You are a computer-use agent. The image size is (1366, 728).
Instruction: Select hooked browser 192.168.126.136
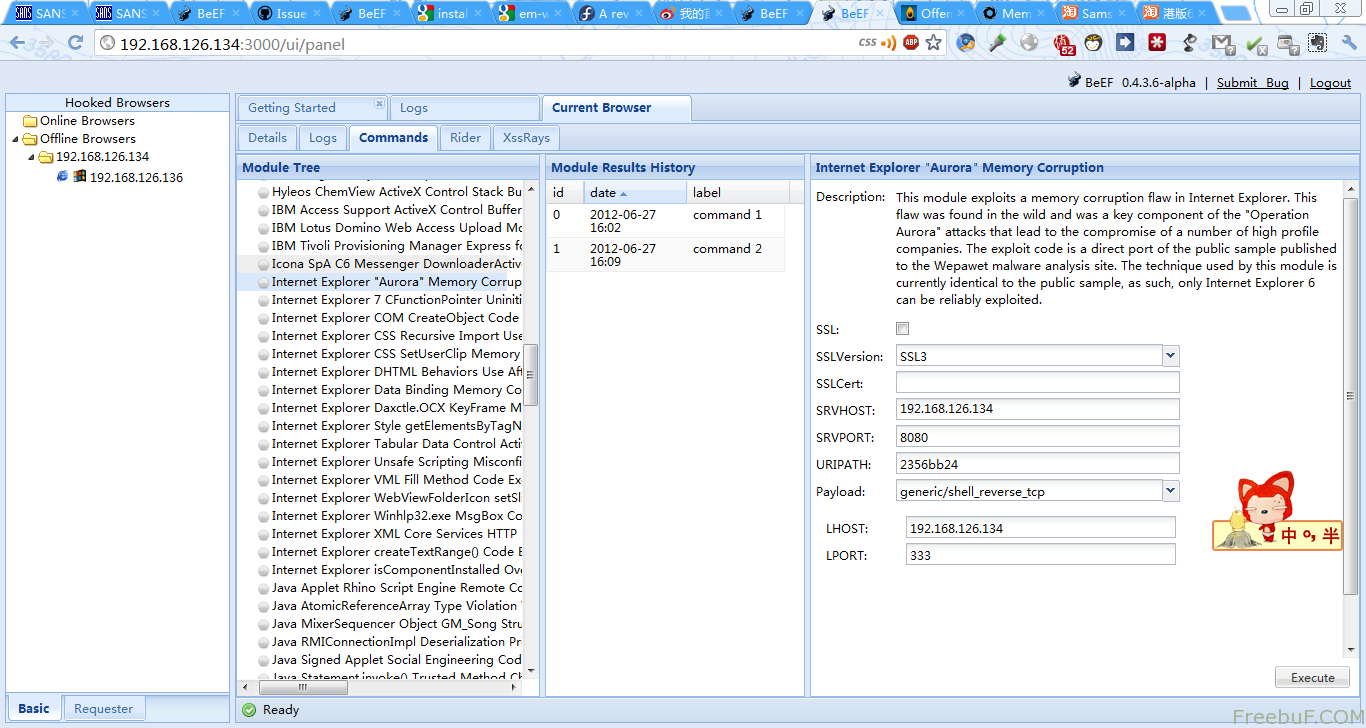pos(136,177)
